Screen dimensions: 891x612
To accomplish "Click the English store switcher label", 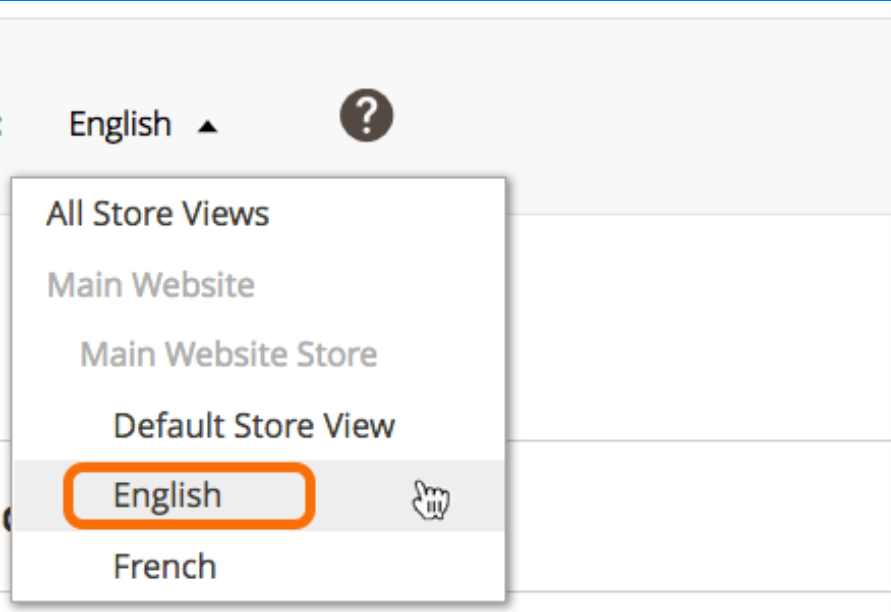I will (120, 124).
